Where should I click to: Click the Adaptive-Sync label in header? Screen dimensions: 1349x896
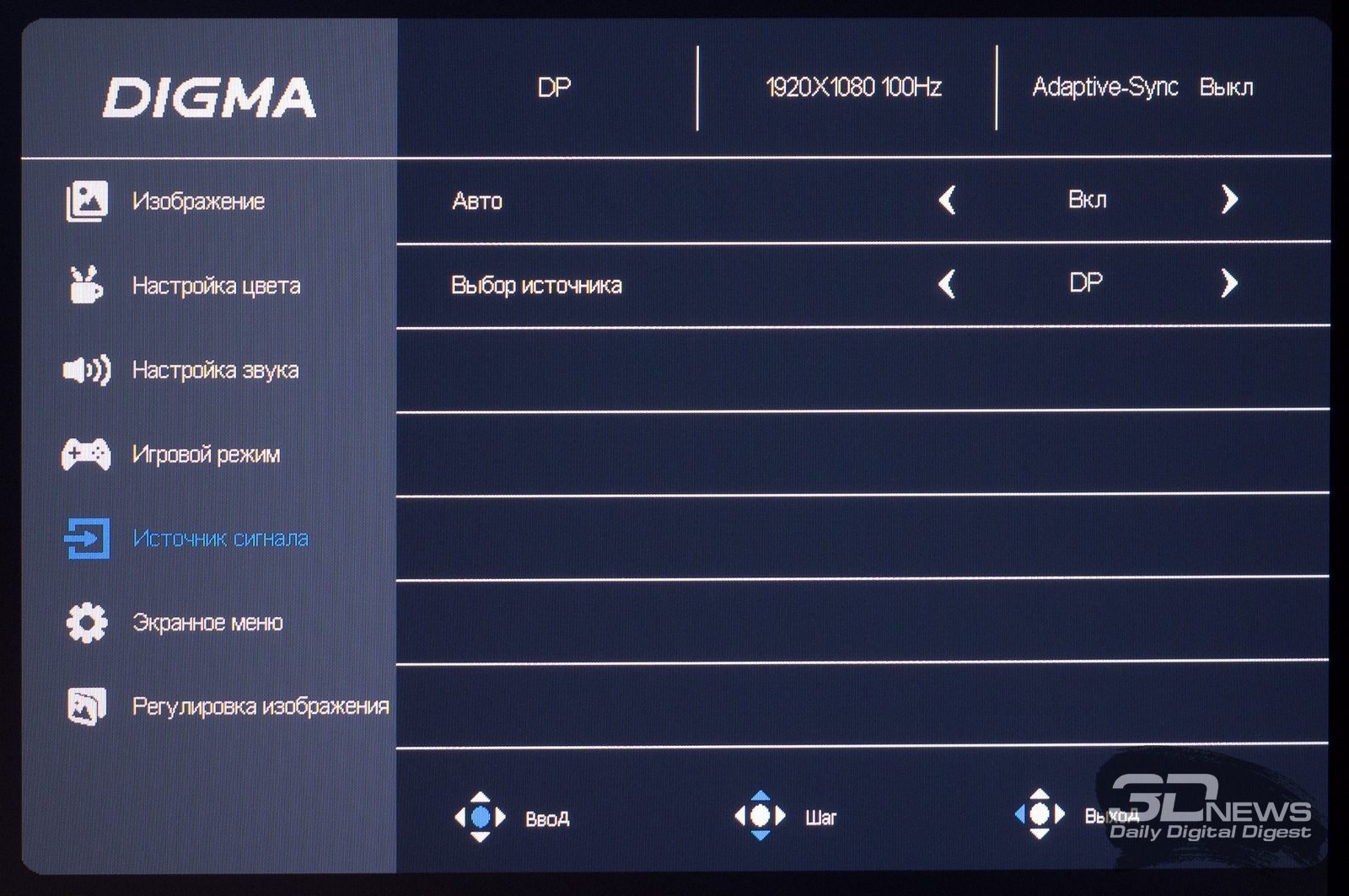tap(1104, 87)
